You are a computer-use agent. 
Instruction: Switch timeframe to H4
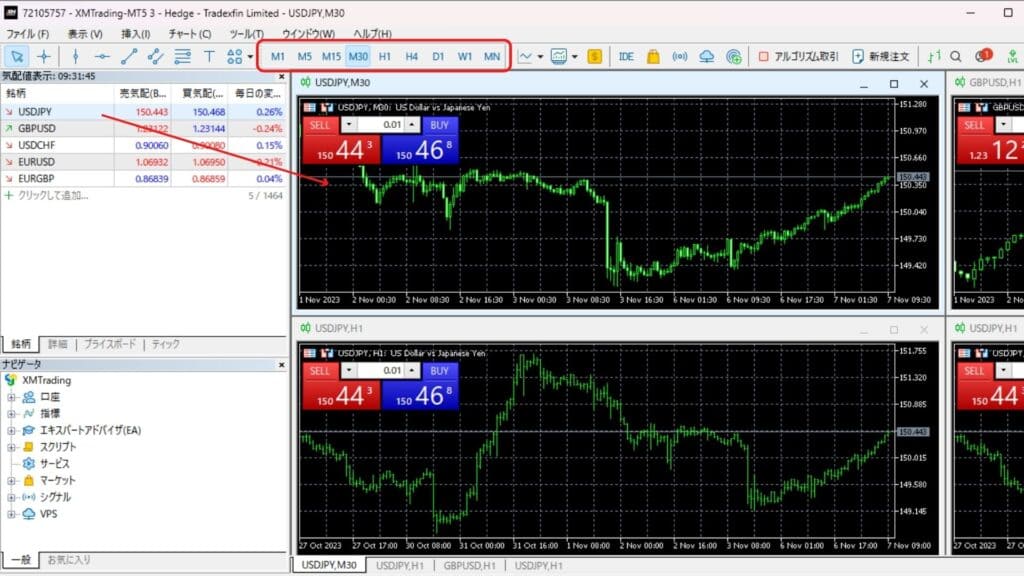coord(411,57)
